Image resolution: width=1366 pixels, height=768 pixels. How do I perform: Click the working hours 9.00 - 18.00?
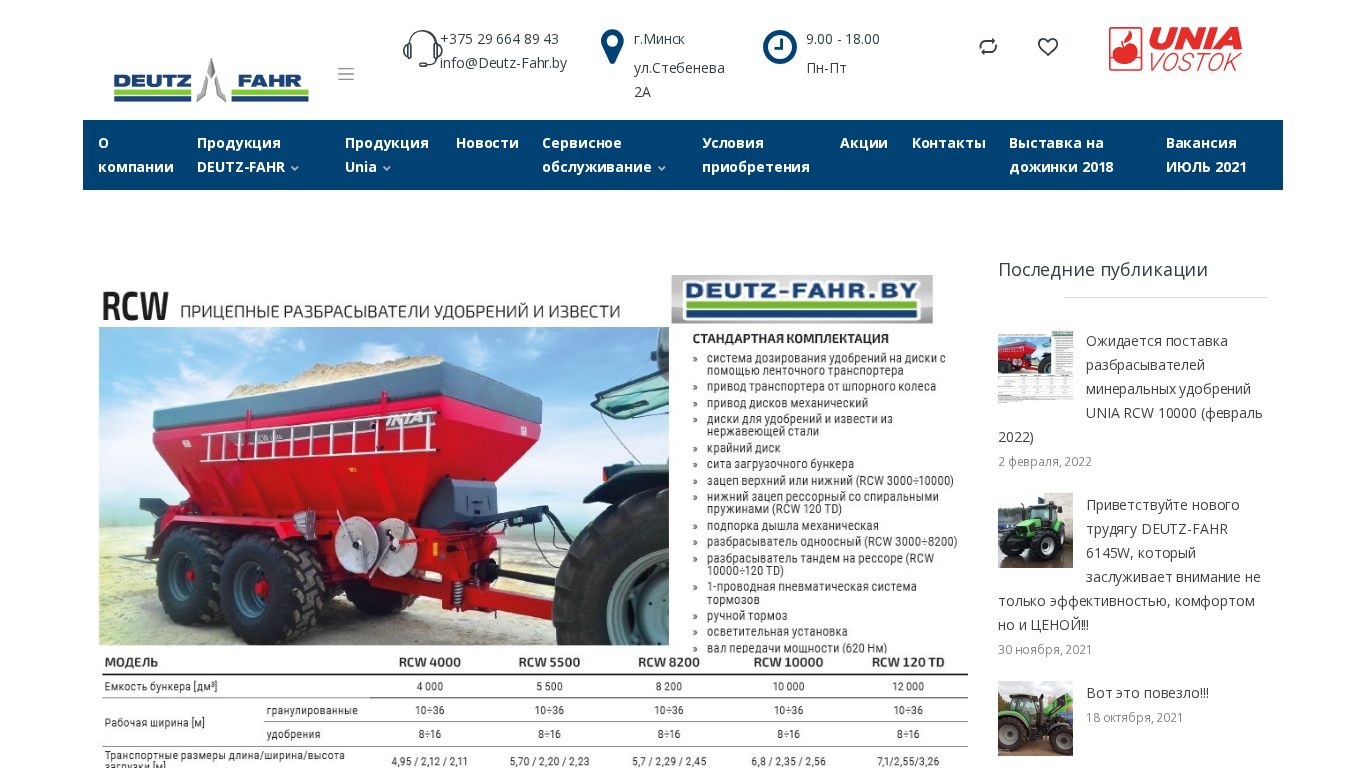pos(843,39)
